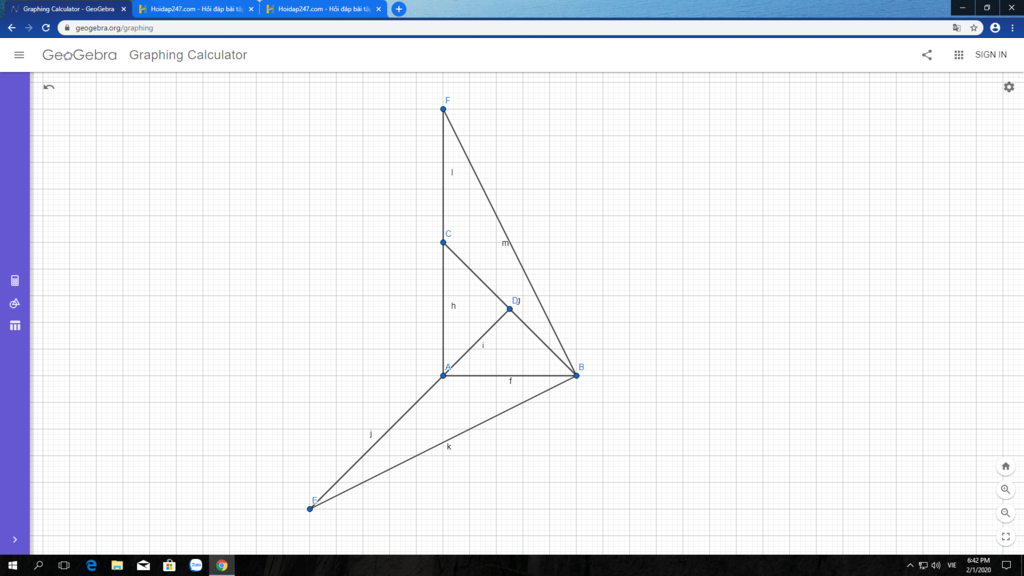Screen dimensions: 1024x576
Task: Click the GeoGebra logo
Action: point(79,55)
